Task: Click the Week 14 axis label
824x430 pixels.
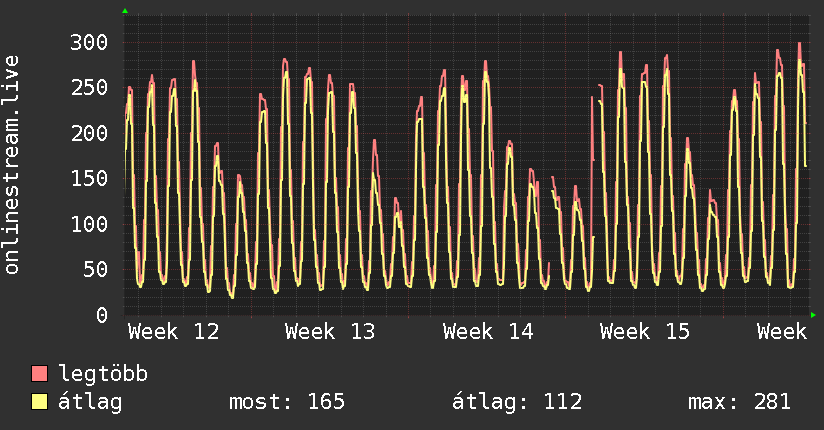Action: pos(488,332)
